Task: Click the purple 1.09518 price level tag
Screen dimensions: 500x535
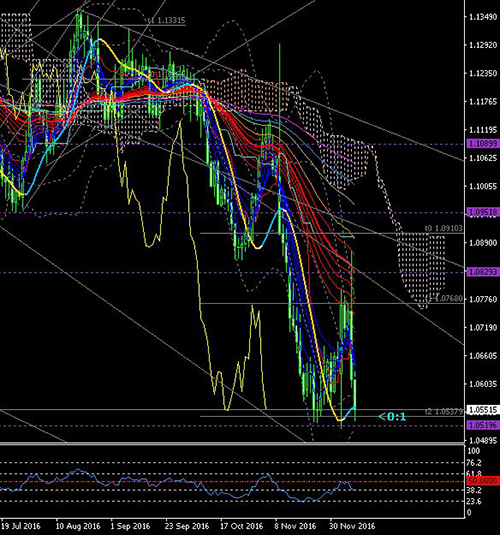Action: click(483, 212)
